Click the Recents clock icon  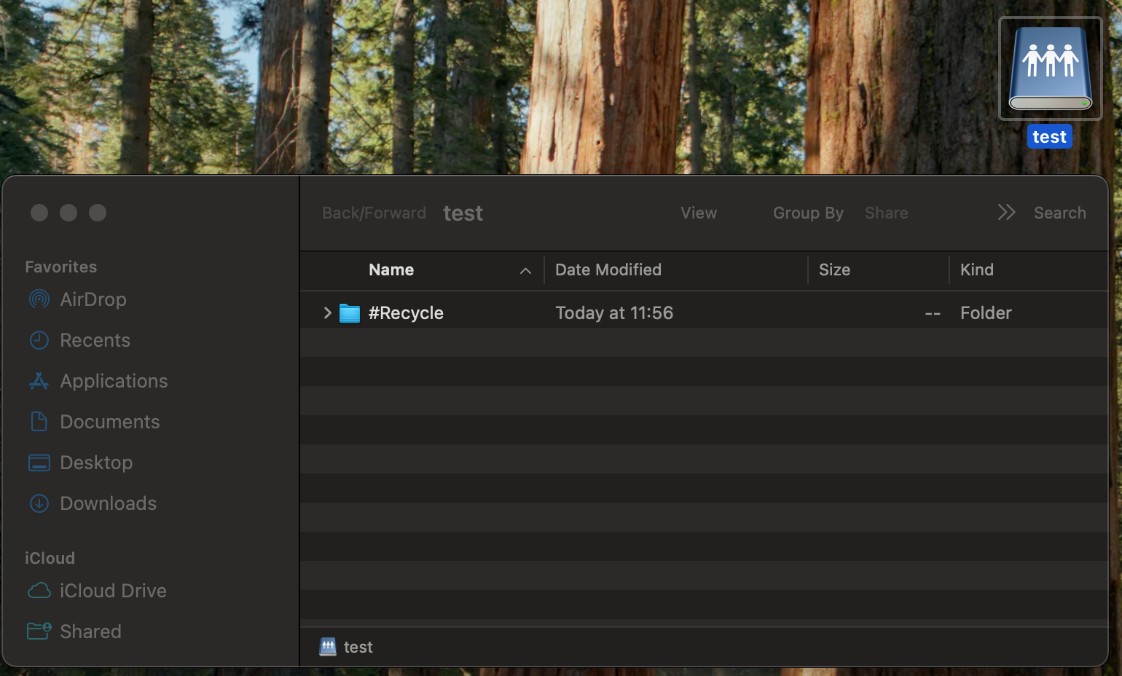39,340
